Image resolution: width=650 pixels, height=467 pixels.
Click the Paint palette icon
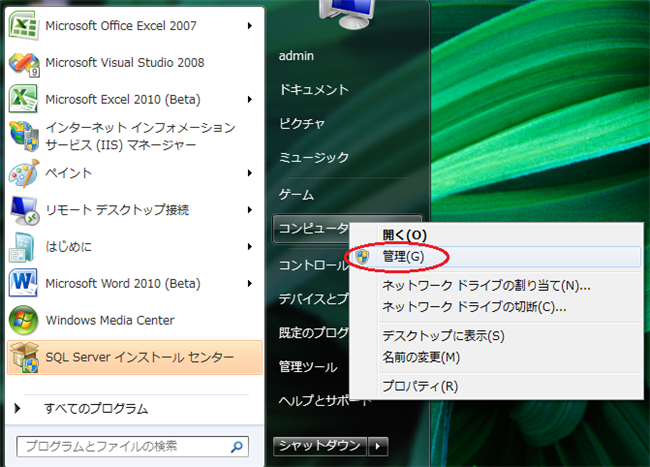click(24, 173)
